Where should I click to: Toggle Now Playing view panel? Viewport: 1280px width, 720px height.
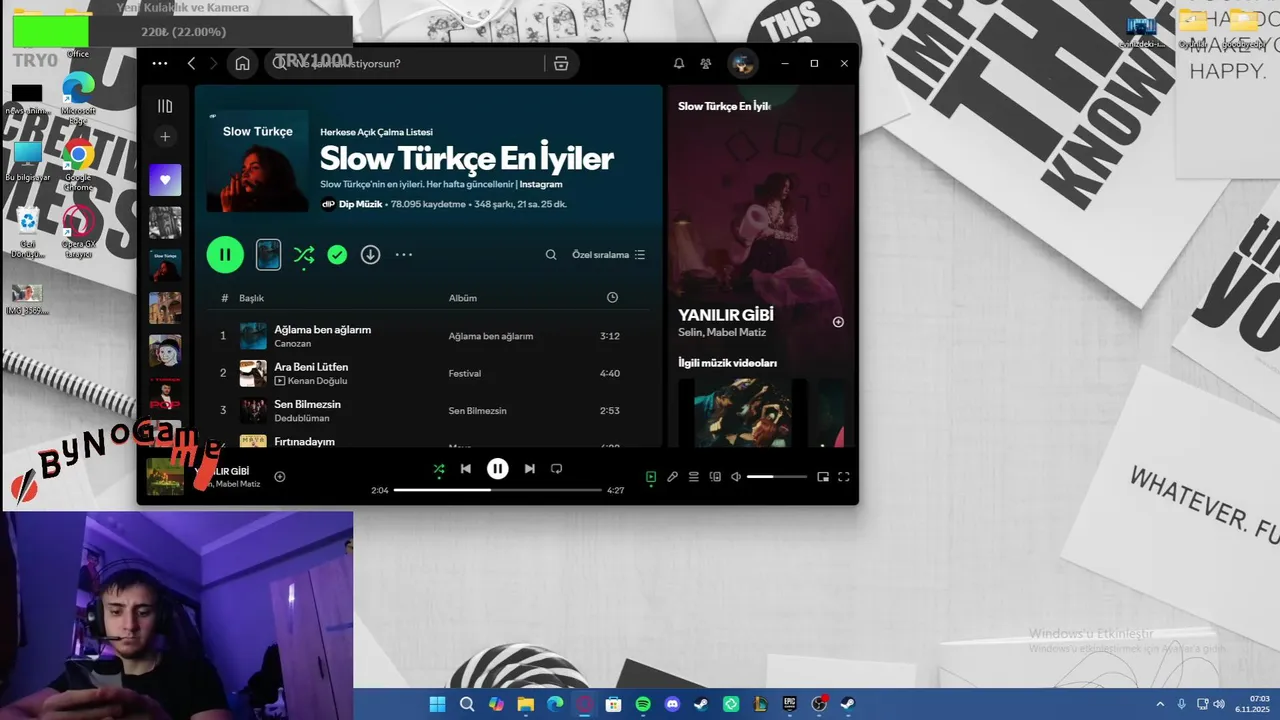click(651, 477)
